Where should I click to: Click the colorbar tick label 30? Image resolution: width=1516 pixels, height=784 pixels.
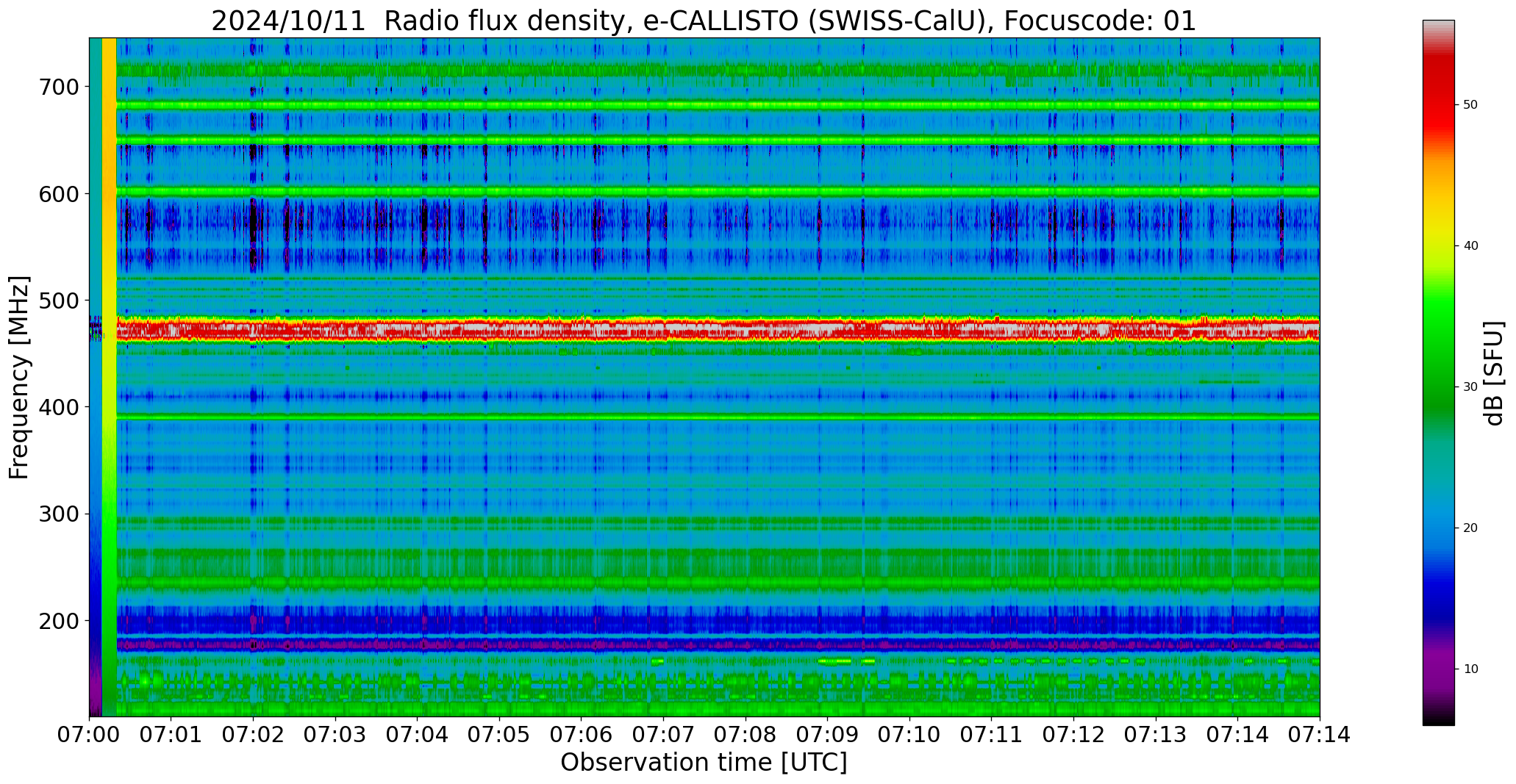[x=1470, y=387]
